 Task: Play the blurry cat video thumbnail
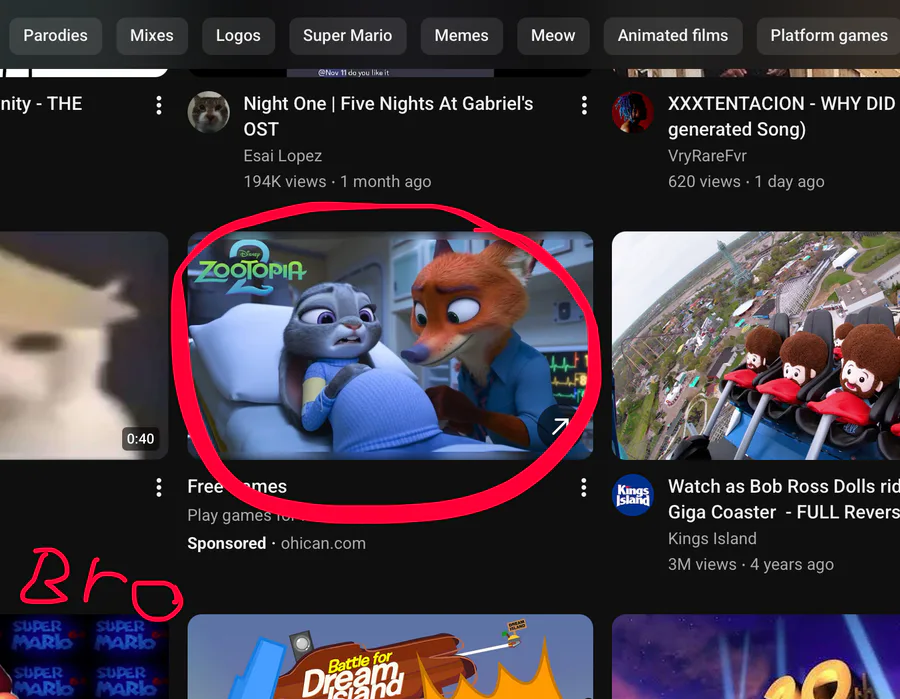click(x=84, y=345)
